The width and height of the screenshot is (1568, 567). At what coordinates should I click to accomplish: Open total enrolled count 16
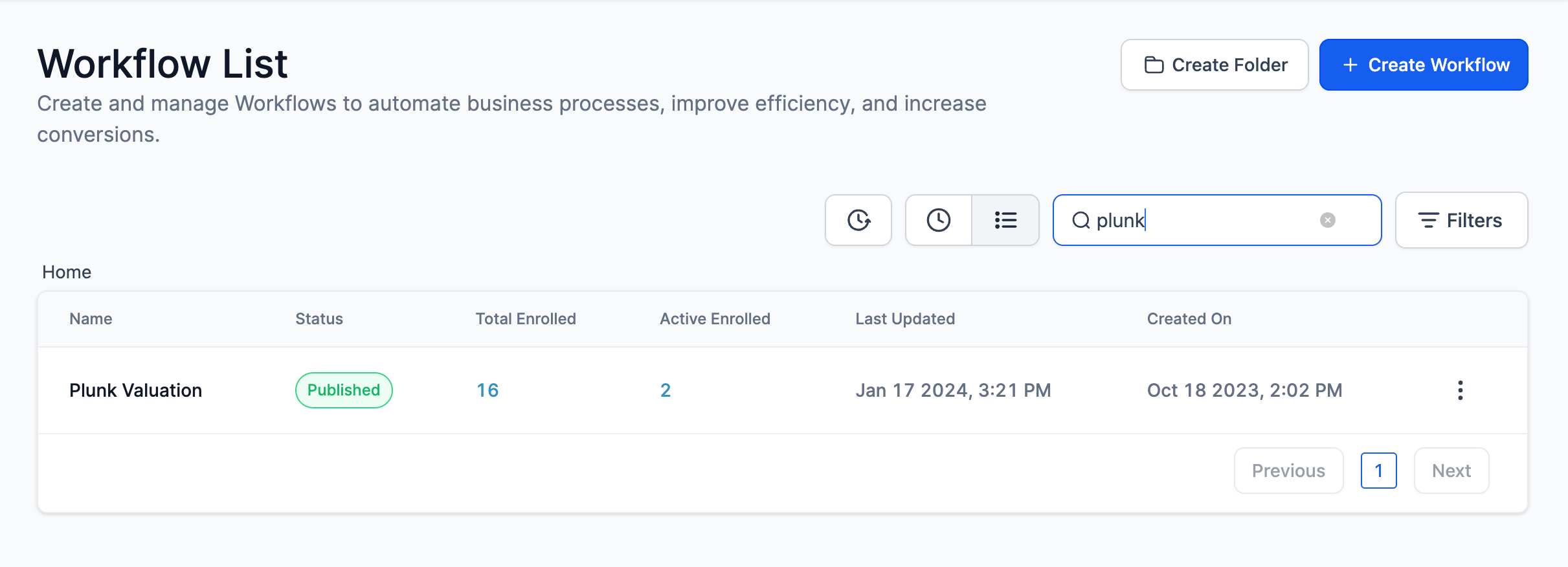pyautogui.click(x=487, y=390)
